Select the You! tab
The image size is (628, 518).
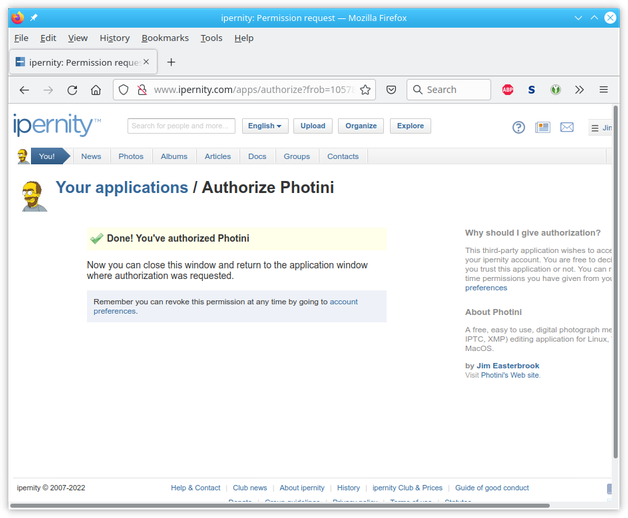(x=50, y=156)
